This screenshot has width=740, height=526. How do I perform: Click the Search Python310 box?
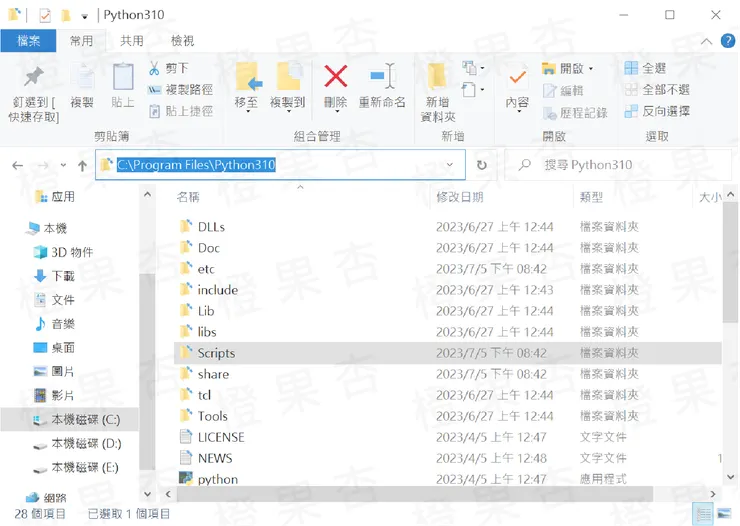pyautogui.click(x=618, y=165)
